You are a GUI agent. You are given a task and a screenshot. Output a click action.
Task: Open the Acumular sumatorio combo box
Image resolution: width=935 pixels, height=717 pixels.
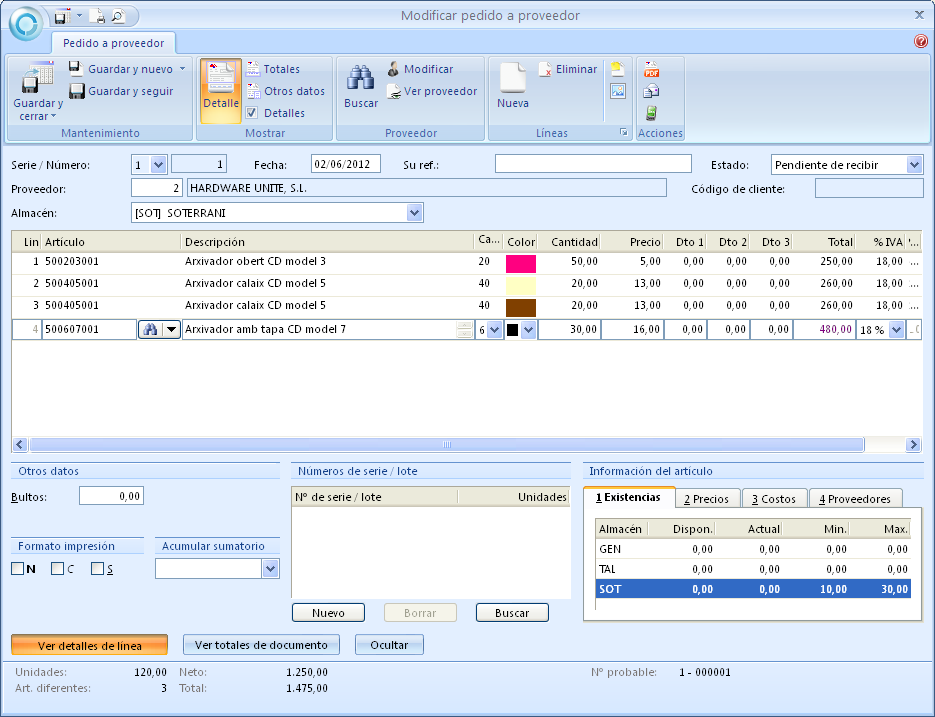[x=270, y=568]
